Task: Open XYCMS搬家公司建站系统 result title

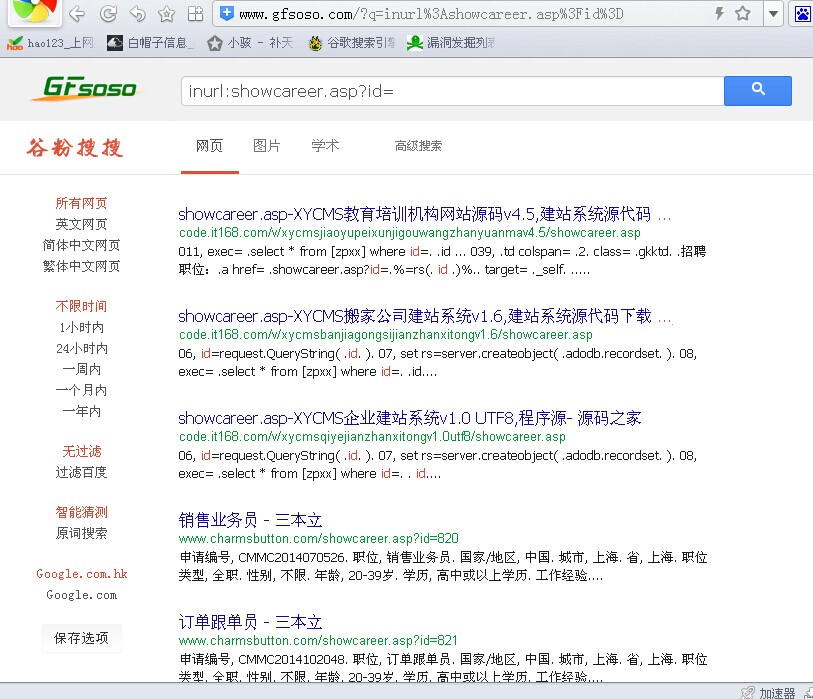Action: coord(425,316)
